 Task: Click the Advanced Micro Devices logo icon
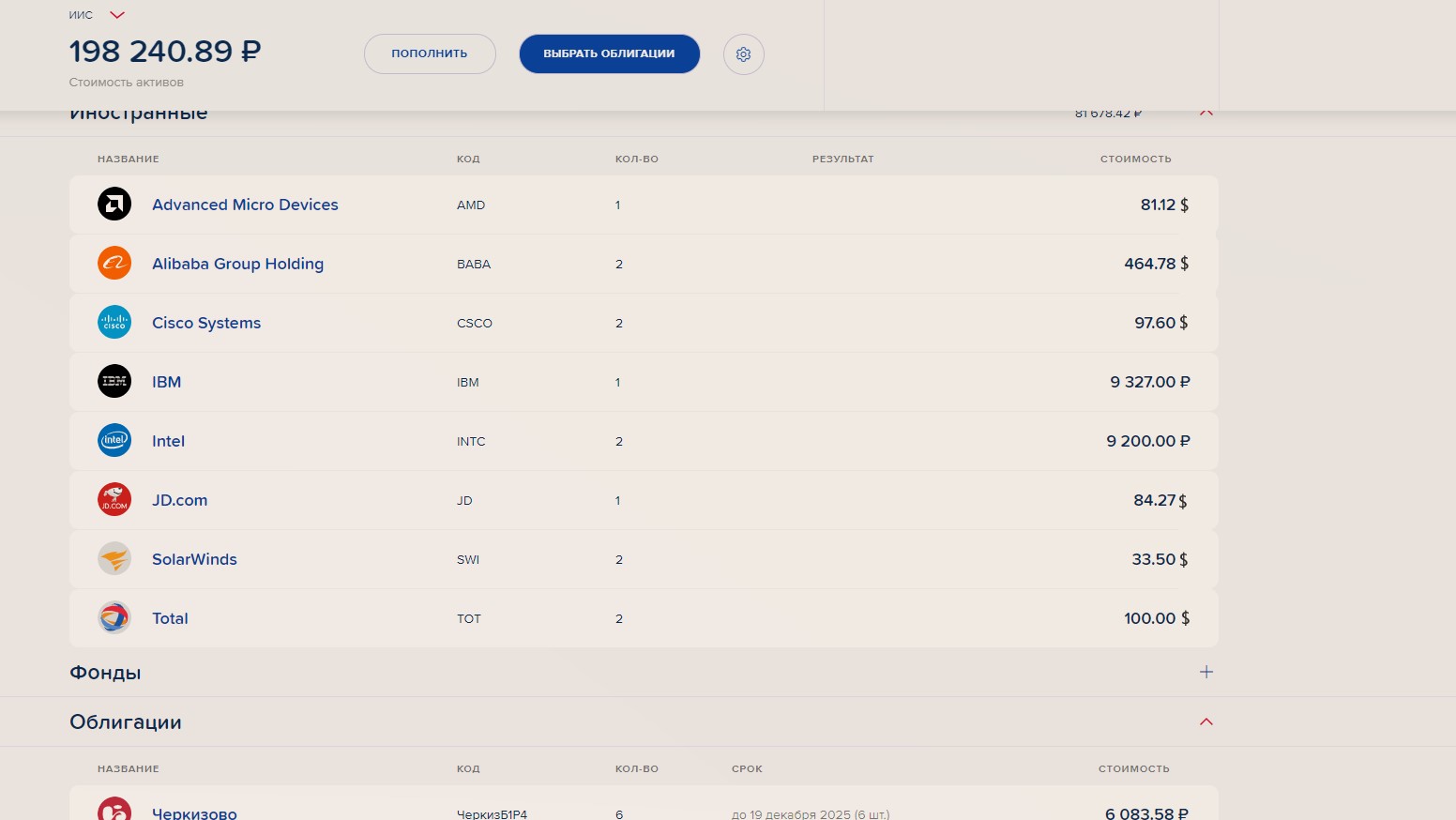[114, 205]
